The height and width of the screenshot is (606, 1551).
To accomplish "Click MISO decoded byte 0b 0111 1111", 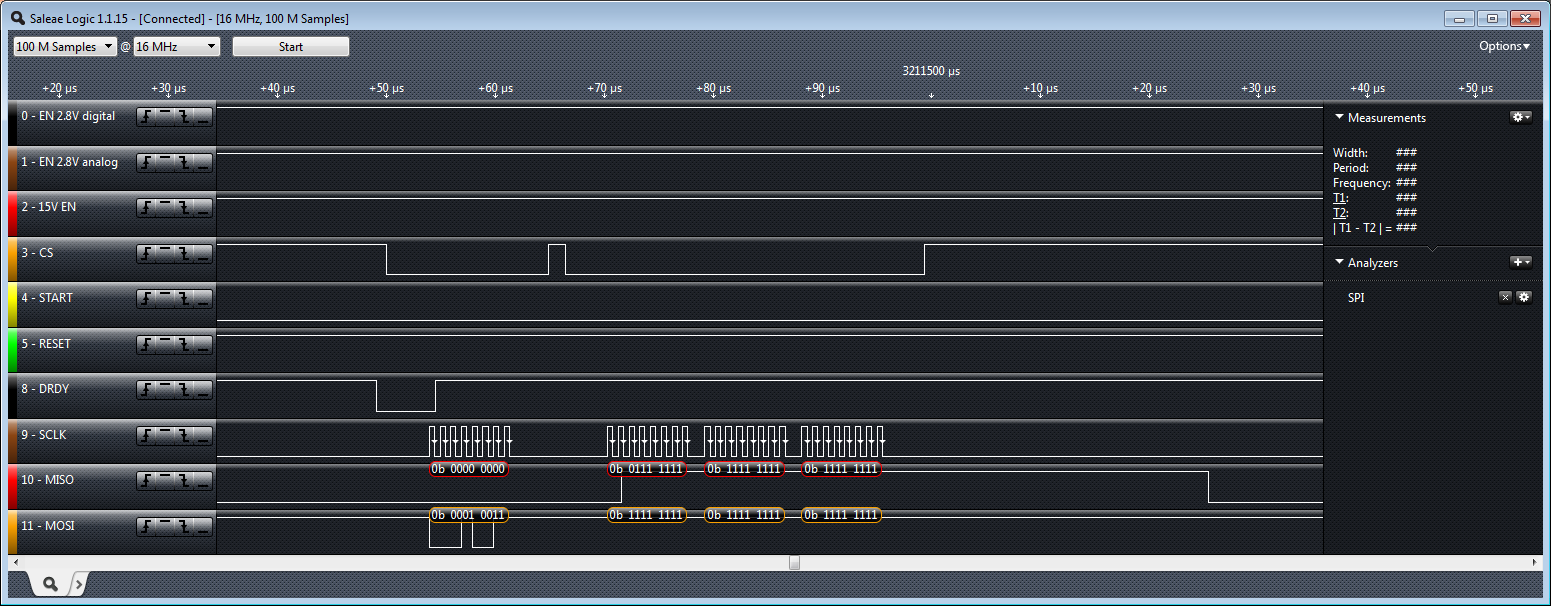I will pos(647,469).
